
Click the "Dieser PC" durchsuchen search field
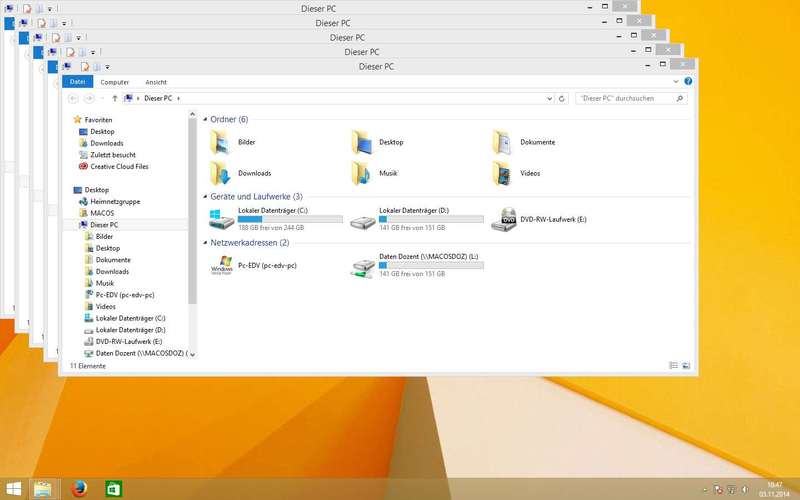click(626, 99)
